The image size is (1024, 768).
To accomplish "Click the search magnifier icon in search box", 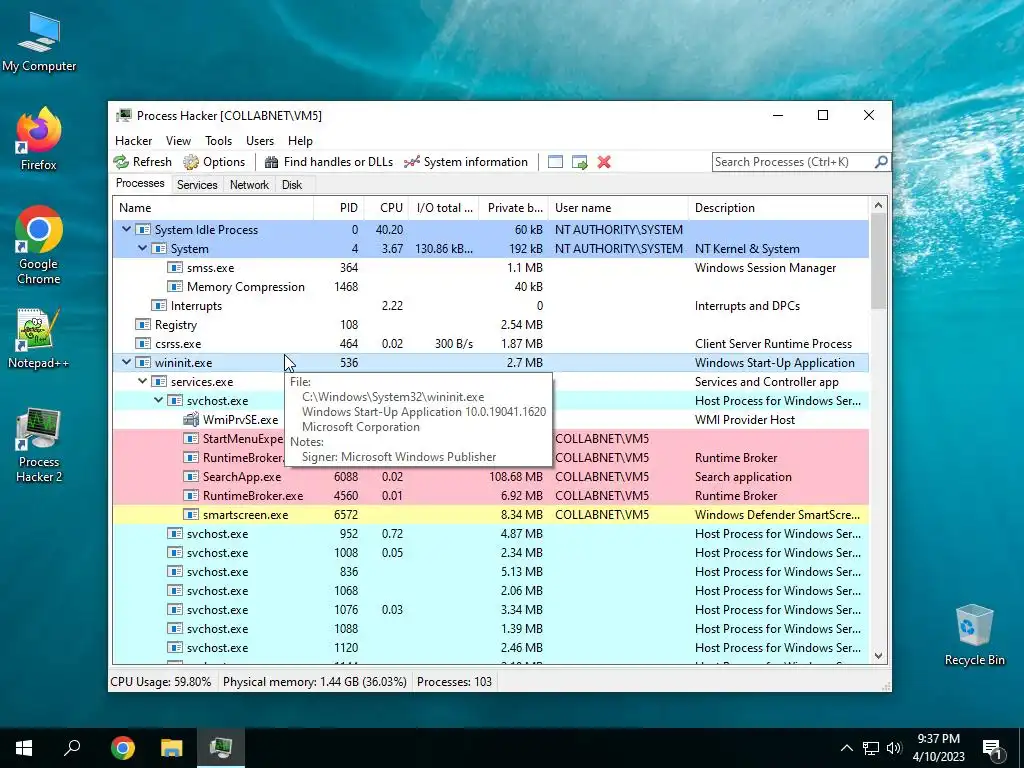I will [880, 161].
